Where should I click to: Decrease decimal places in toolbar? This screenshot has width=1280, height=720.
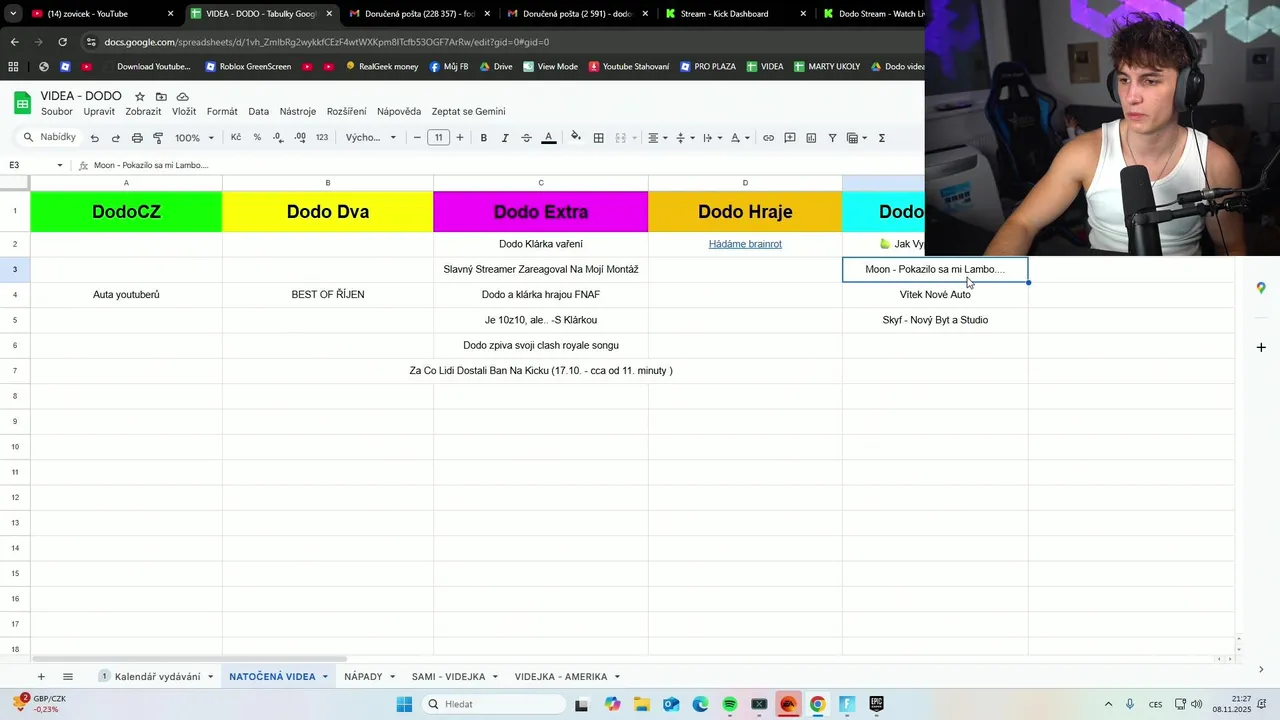278,138
